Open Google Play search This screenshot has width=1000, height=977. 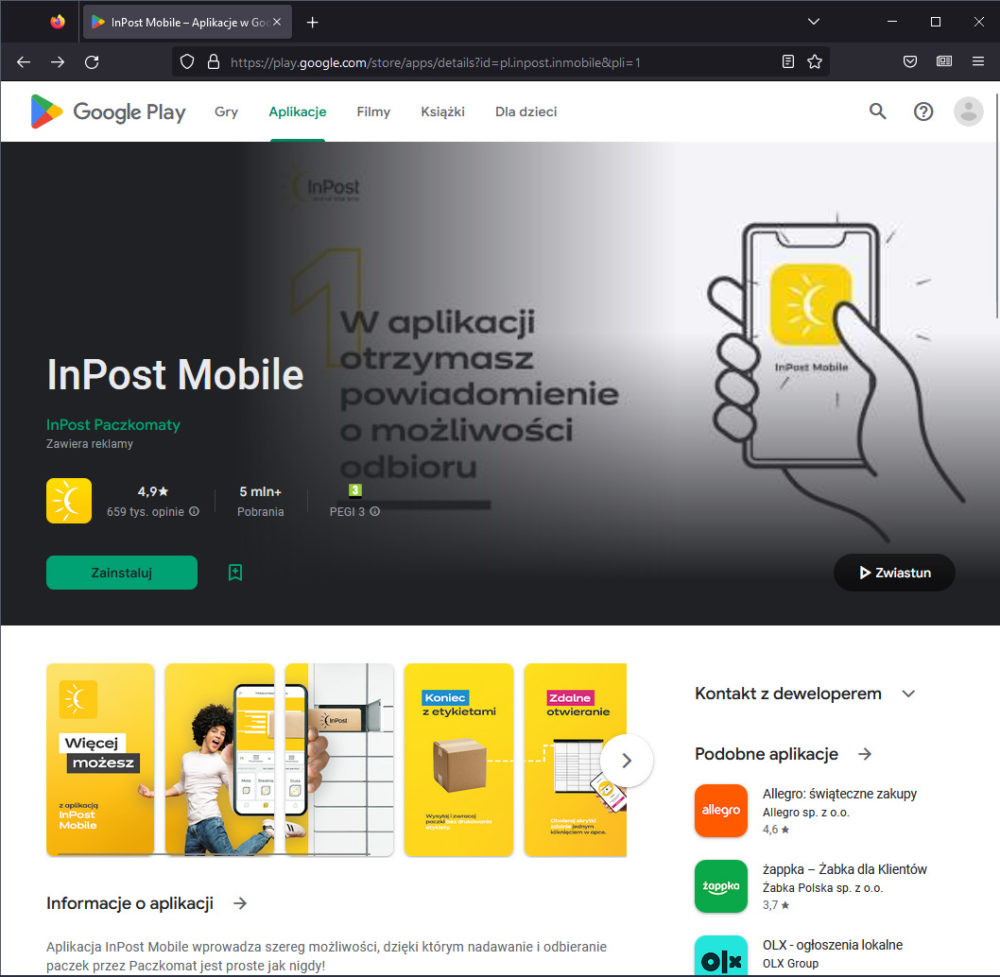tap(878, 112)
